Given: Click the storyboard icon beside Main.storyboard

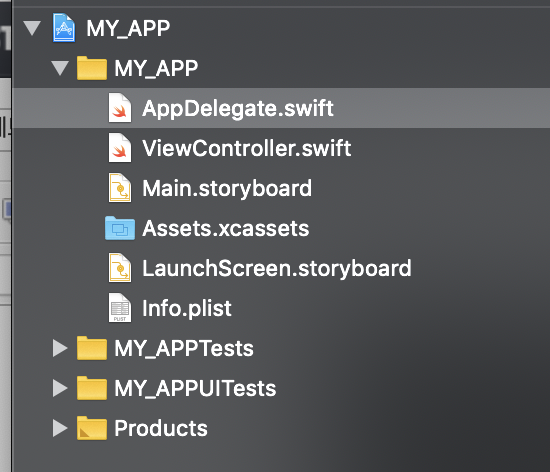Looking at the screenshot, I should coord(120,188).
